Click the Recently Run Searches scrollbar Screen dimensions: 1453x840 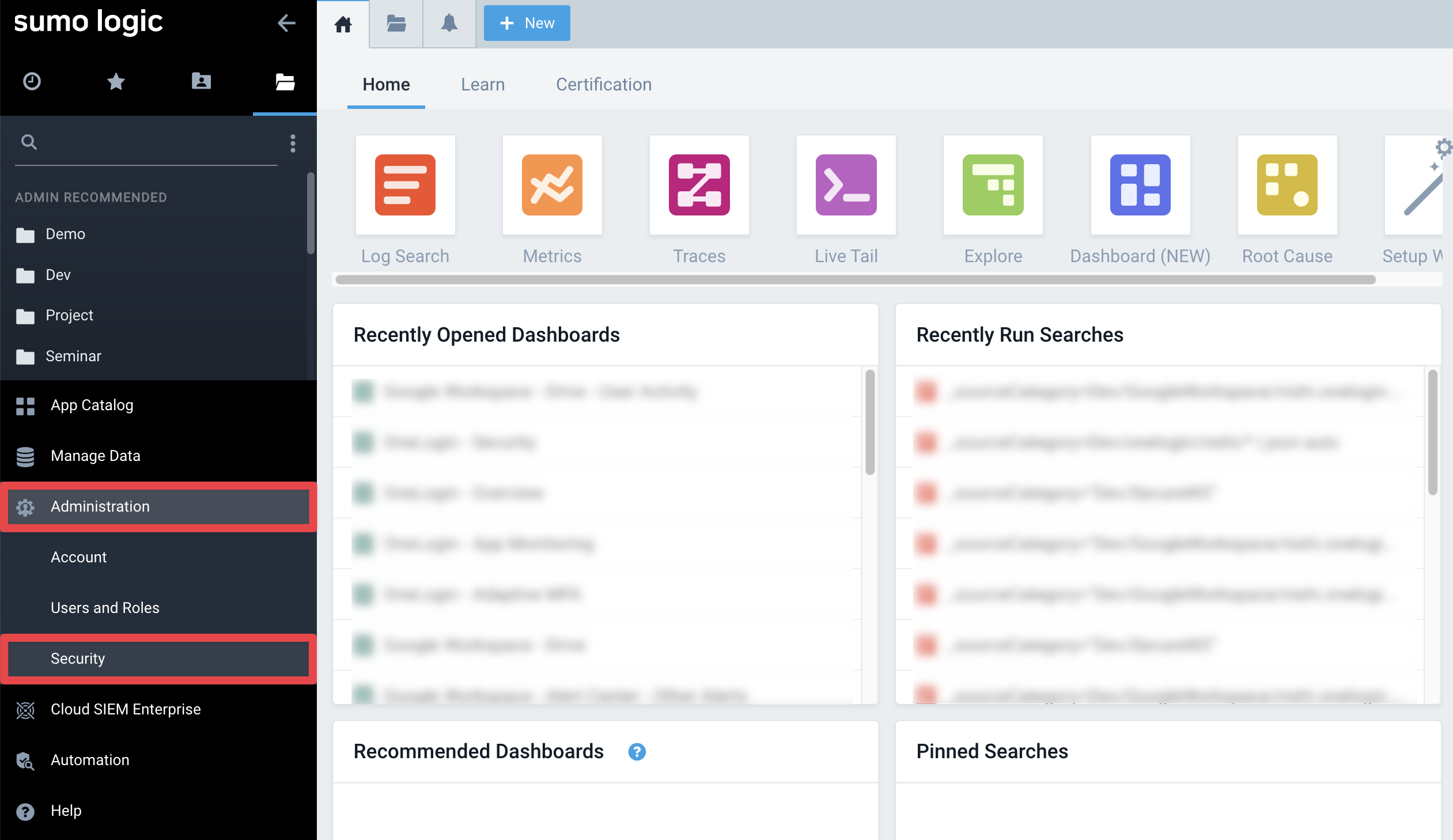coord(1433,433)
